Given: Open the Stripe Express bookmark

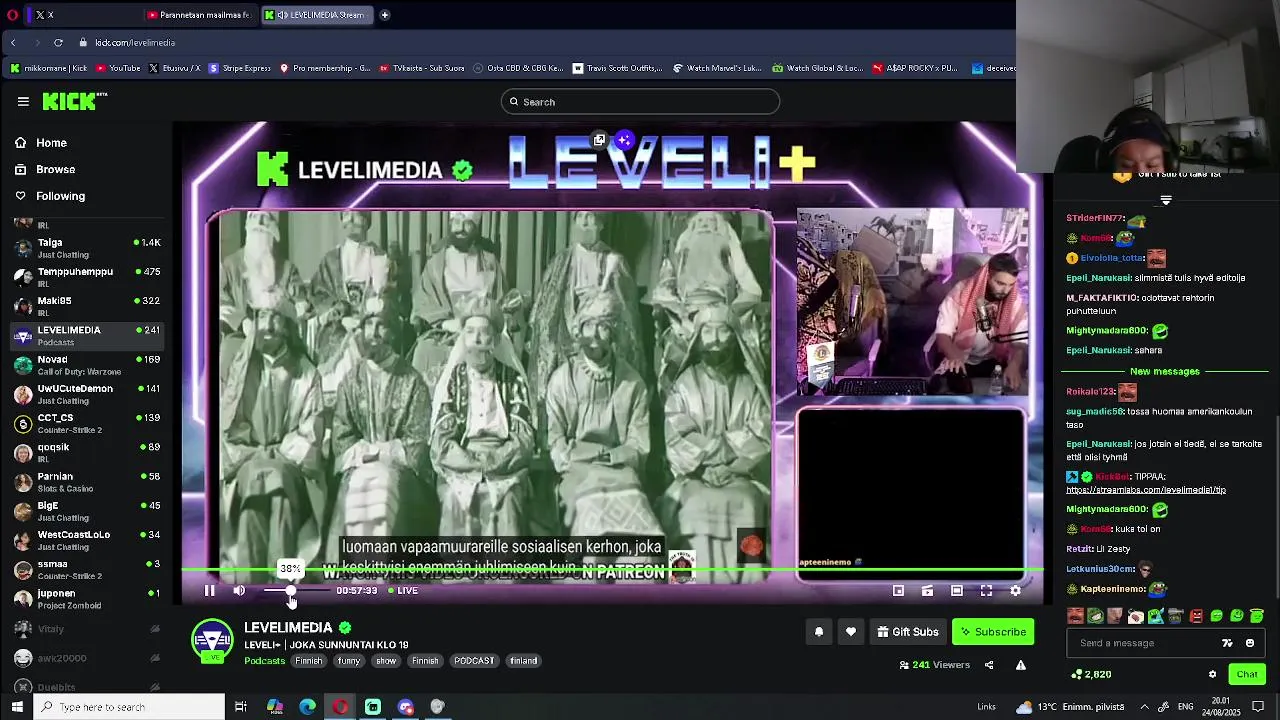Looking at the screenshot, I should pos(240,68).
